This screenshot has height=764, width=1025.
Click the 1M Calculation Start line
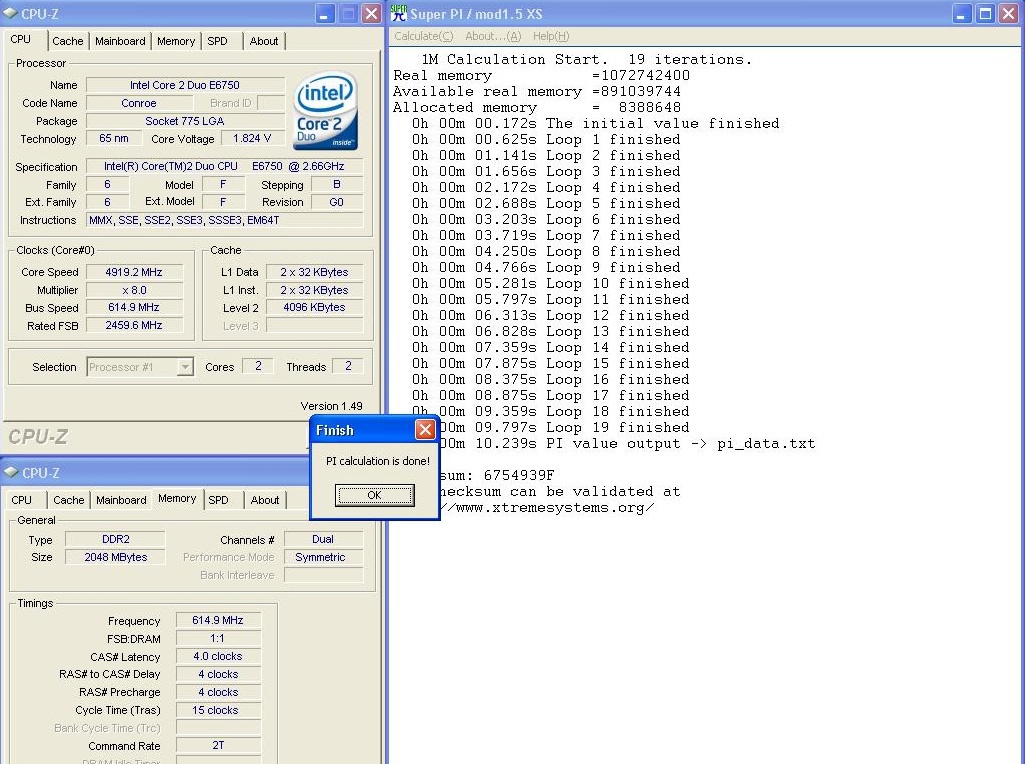point(586,59)
